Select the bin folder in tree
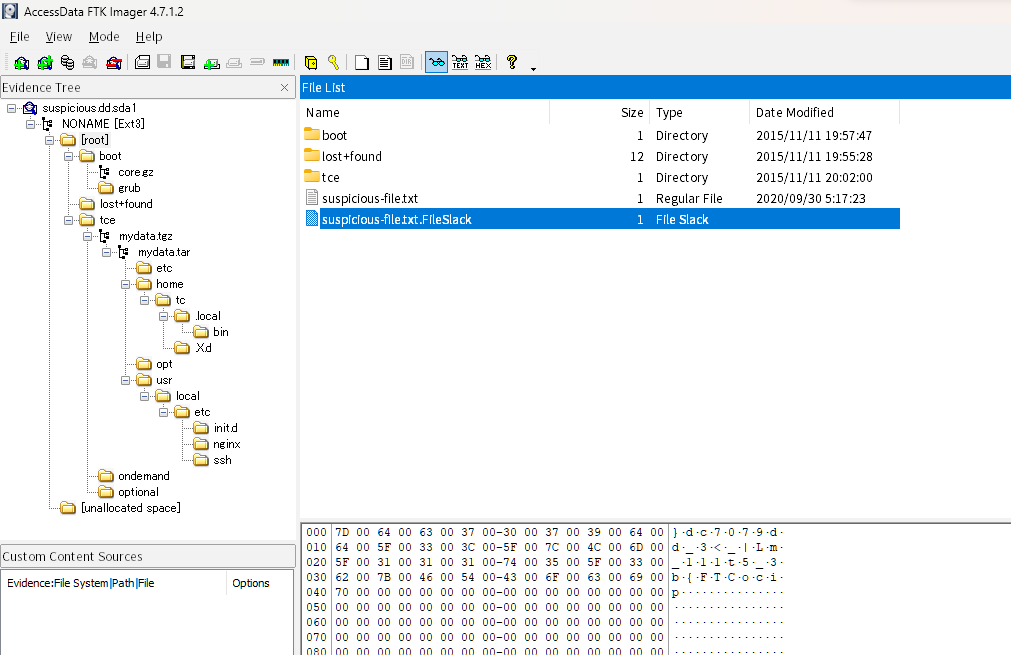Image resolution: width=1011 pixels, height=655 pixels. click(x=221, y=332)
